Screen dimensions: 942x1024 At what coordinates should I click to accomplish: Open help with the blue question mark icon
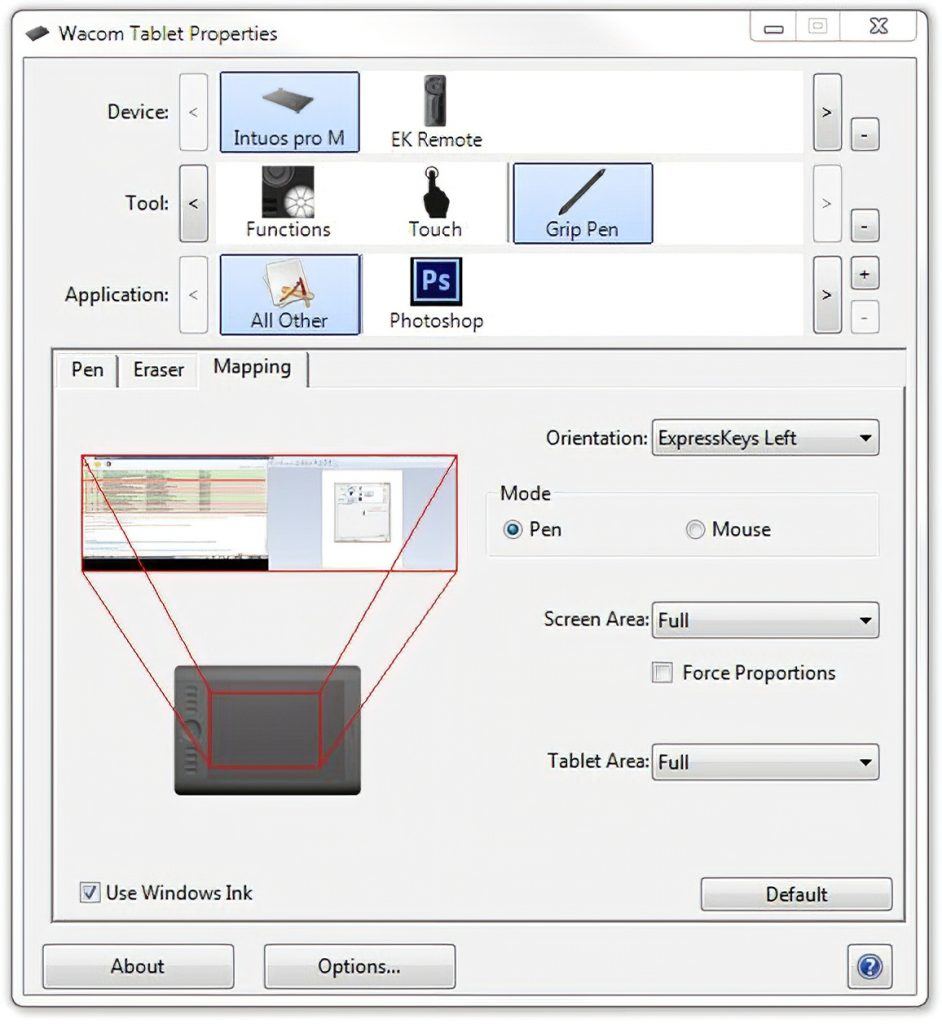(x=869, y=966)
